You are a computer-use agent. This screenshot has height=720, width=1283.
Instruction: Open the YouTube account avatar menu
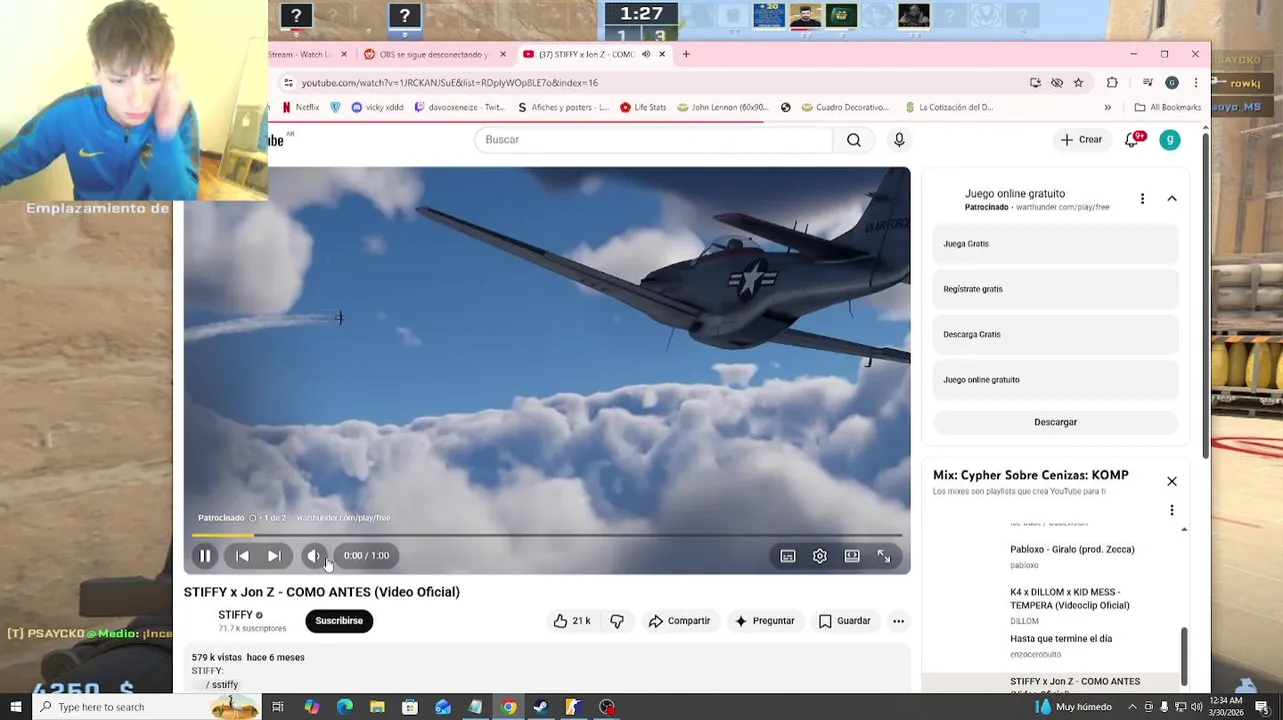1170,140
